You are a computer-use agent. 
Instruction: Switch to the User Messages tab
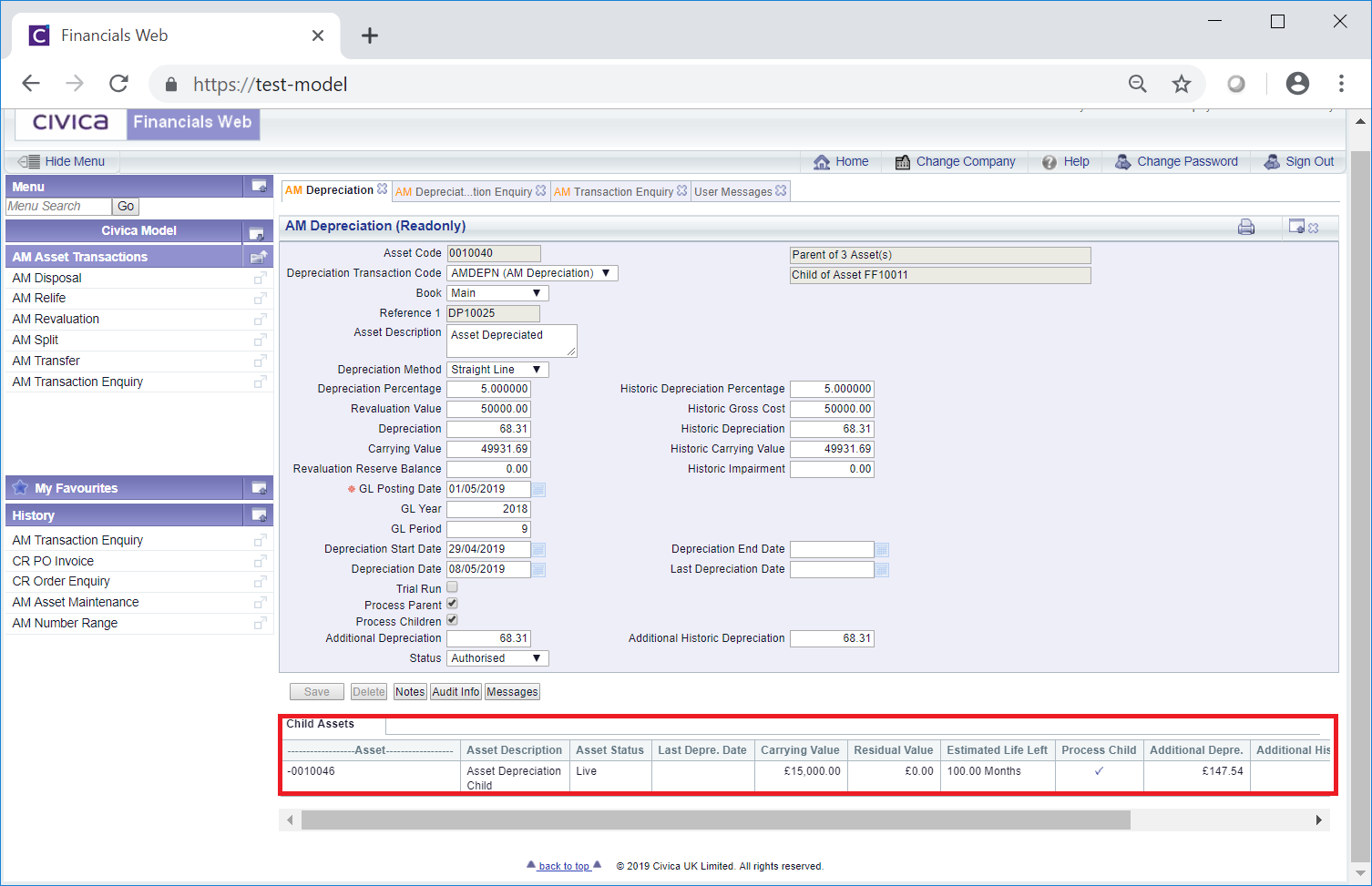(733, 192)
